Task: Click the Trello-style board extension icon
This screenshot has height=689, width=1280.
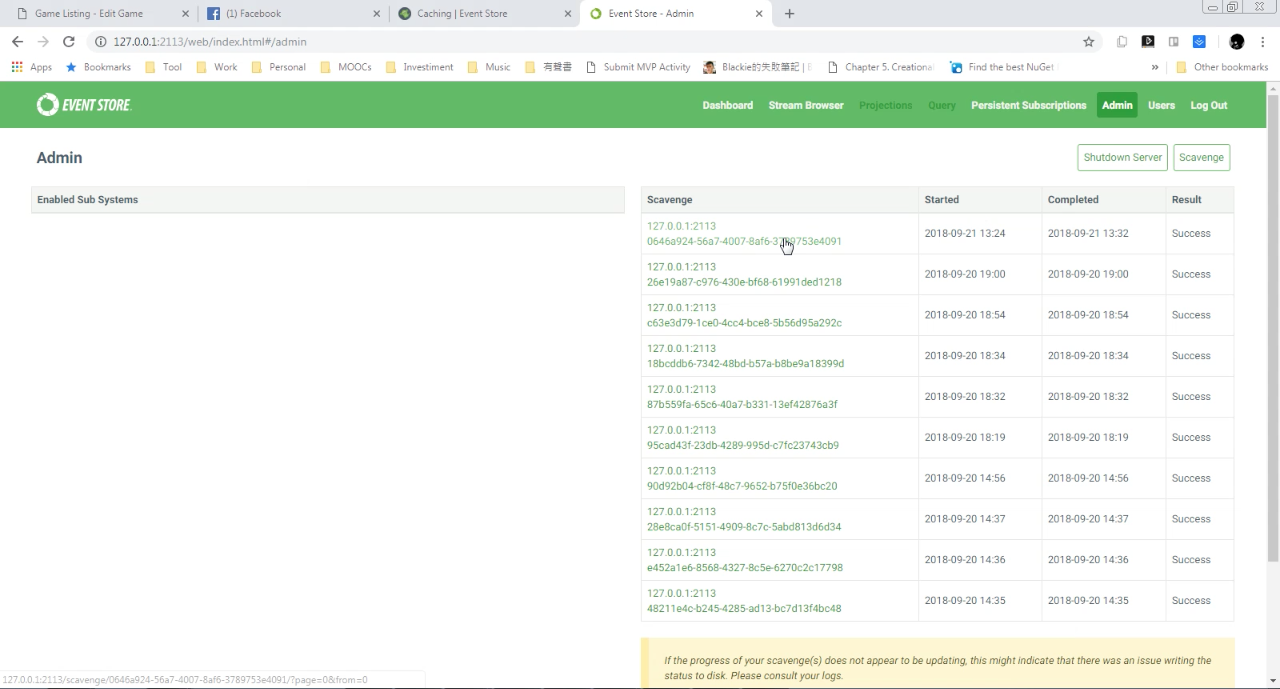Action: (x=1174, y=42)
